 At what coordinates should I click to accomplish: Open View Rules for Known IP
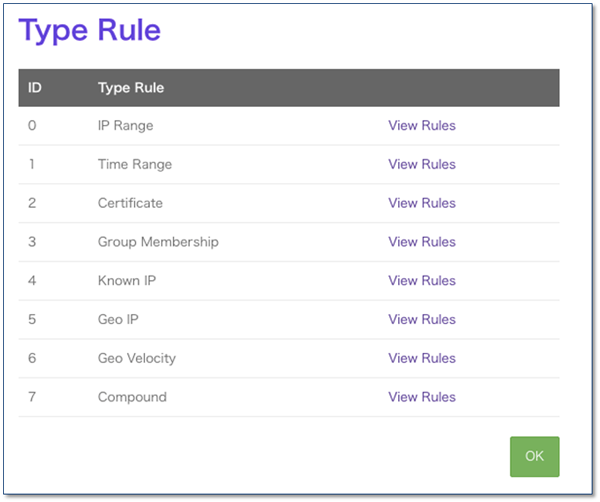(x=422, y=280)
